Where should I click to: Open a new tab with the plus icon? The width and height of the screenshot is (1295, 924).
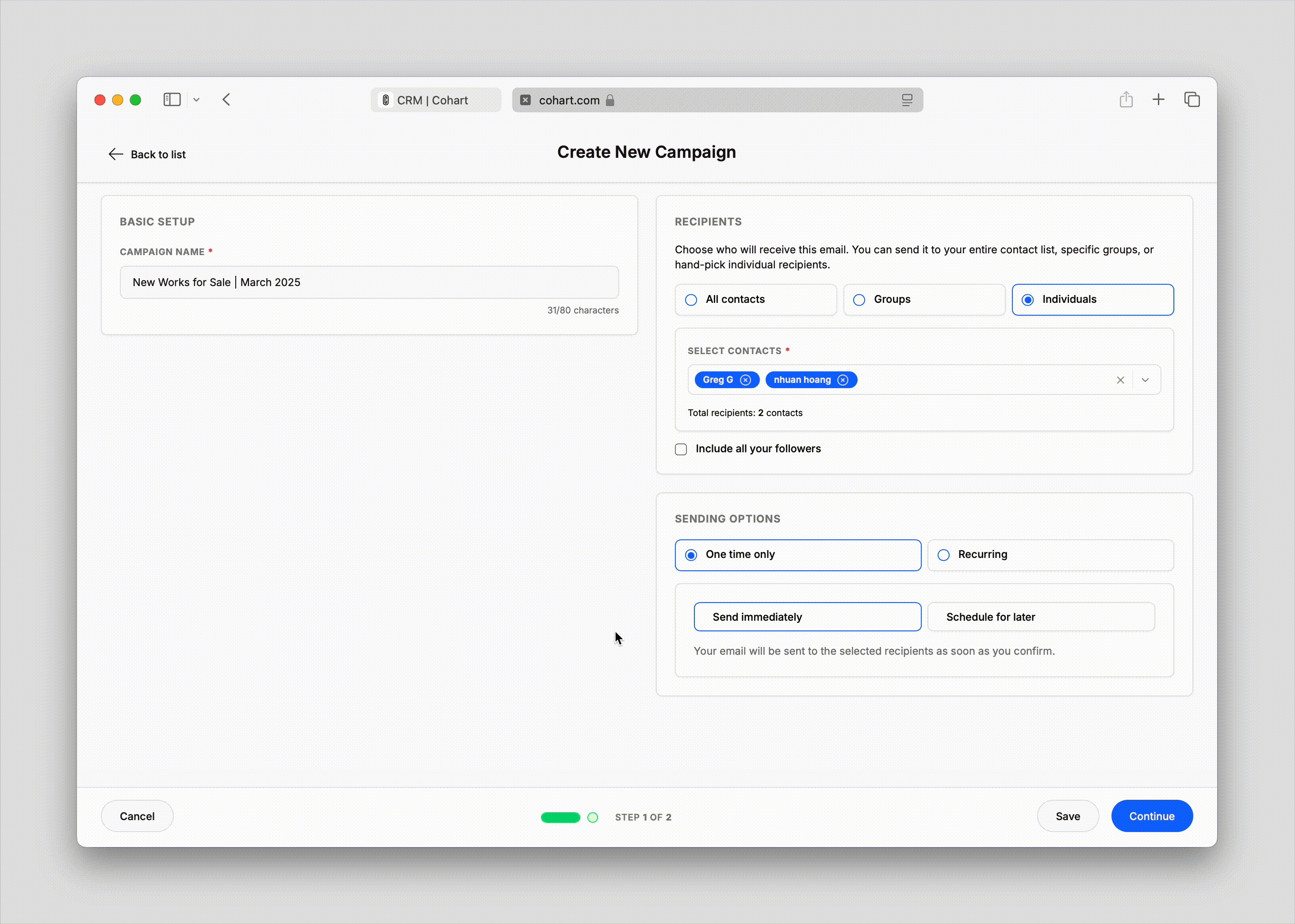[1158, 99]
